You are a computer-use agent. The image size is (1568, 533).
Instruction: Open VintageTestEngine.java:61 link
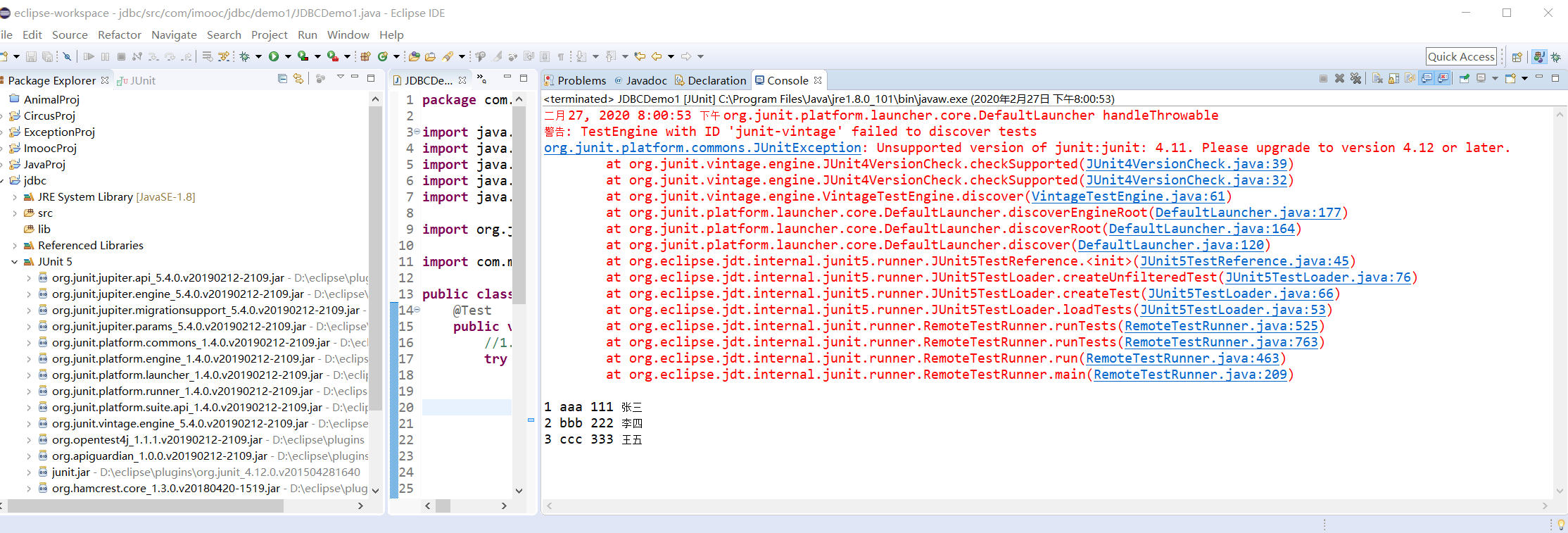pyautogui.click(x=1128, y=196)
